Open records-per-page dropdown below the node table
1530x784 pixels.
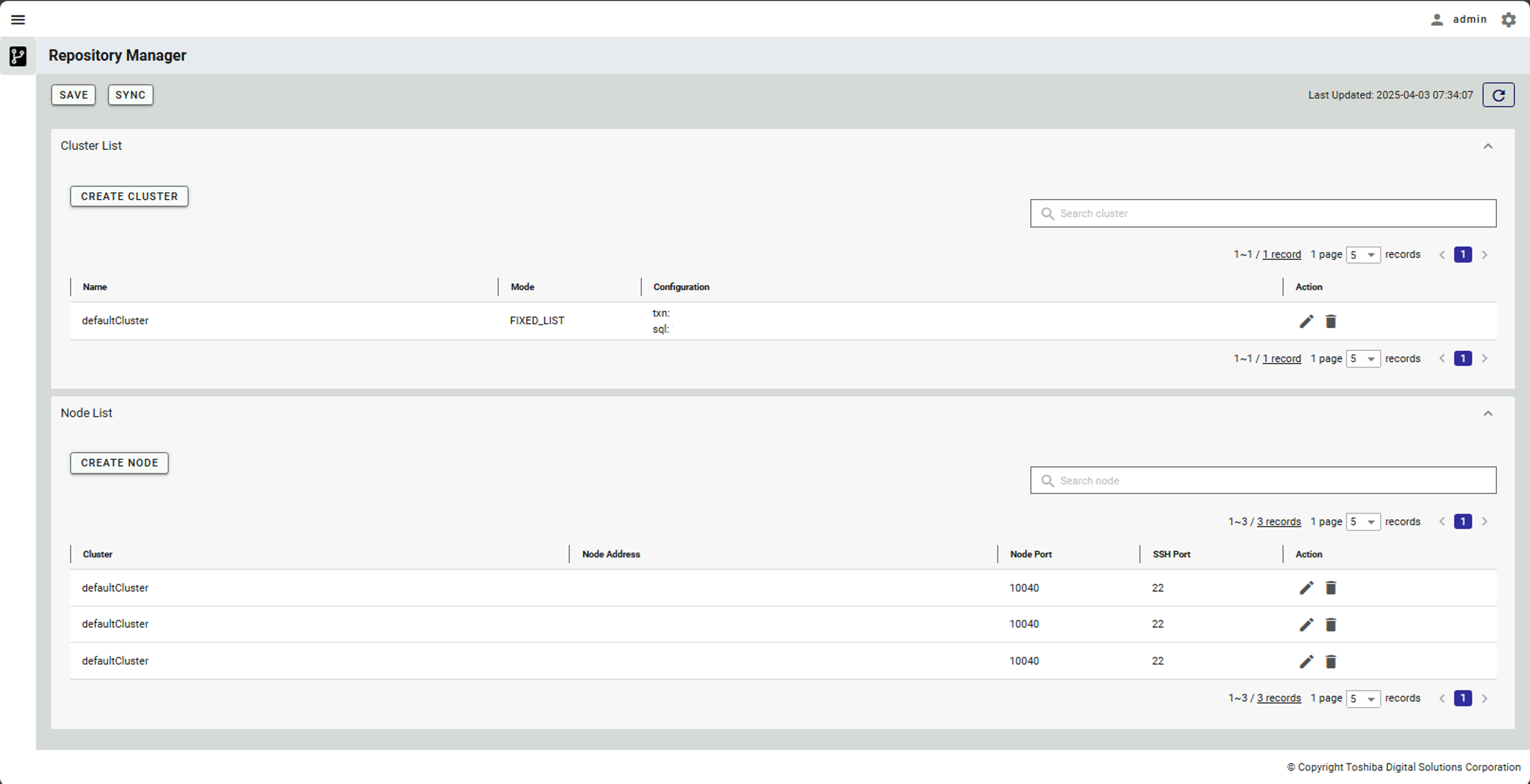point(1362,698)
